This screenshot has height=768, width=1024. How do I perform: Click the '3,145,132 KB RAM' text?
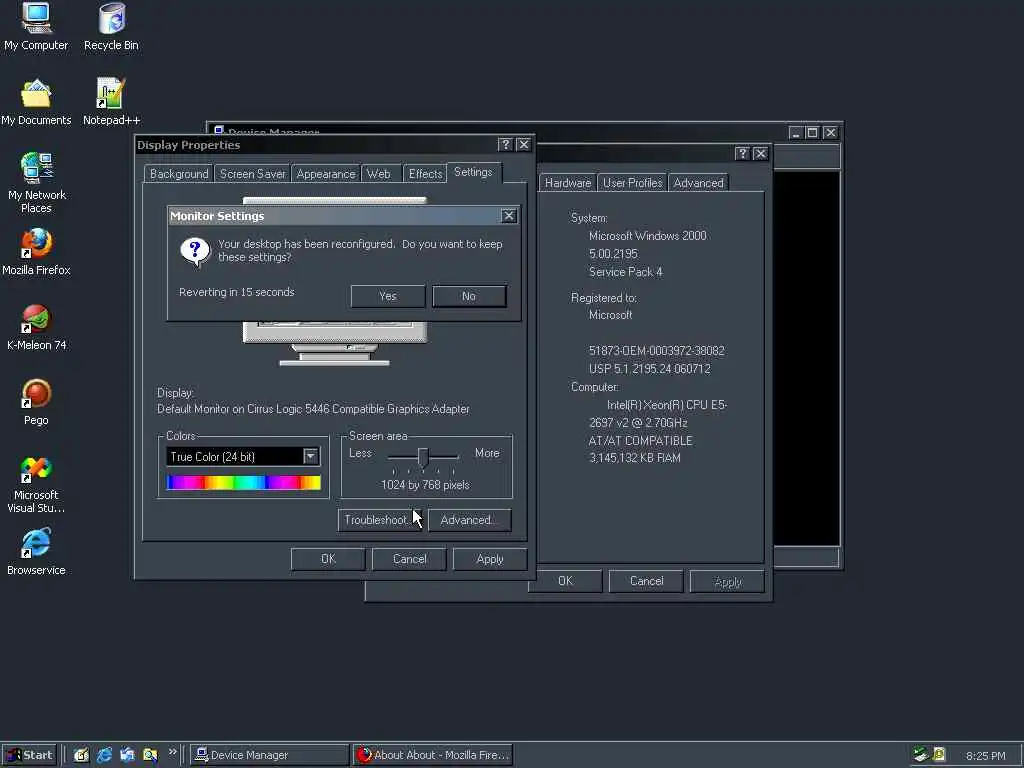[635, 458]
